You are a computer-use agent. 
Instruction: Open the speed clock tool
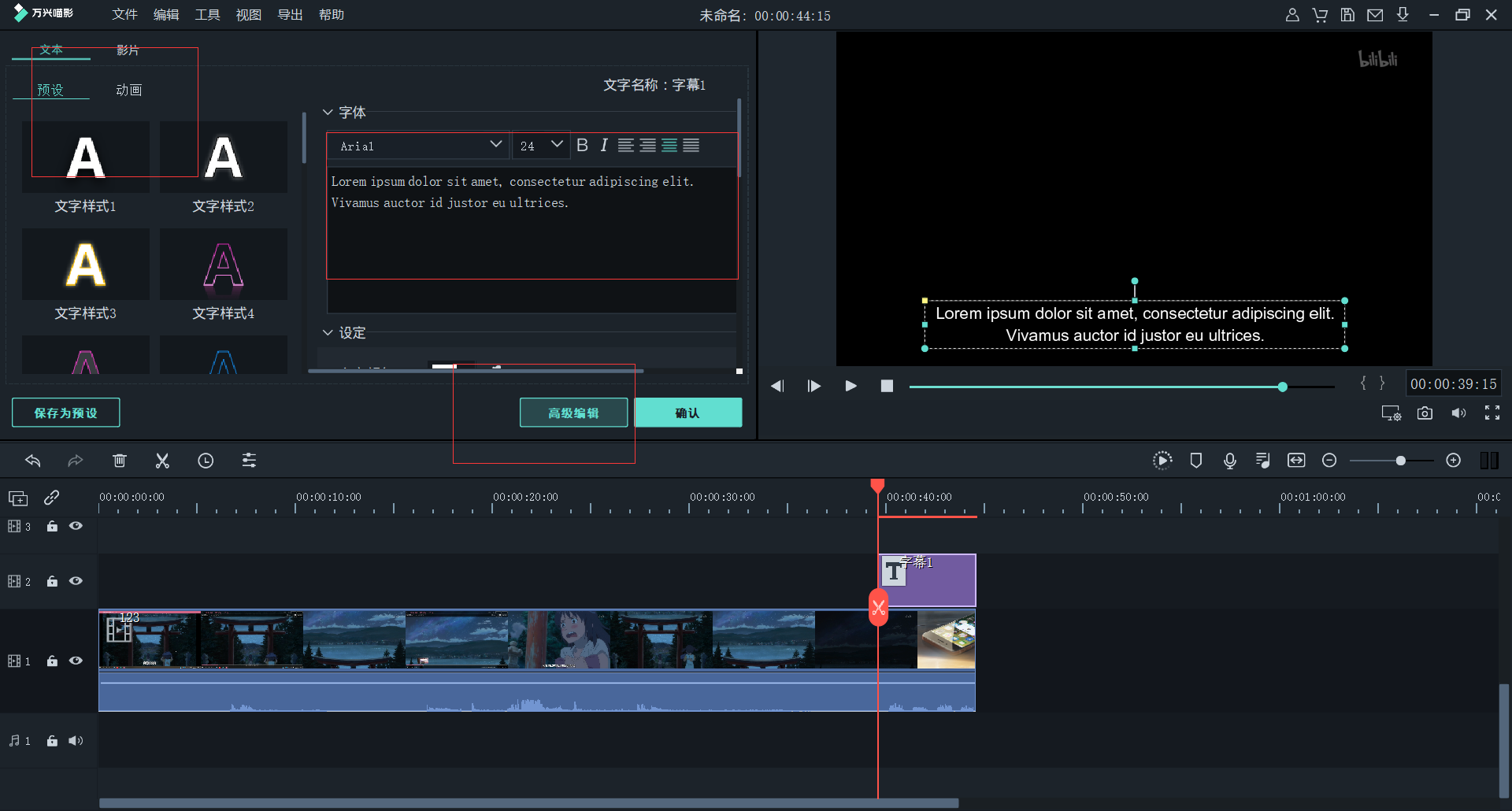(206, 461)
